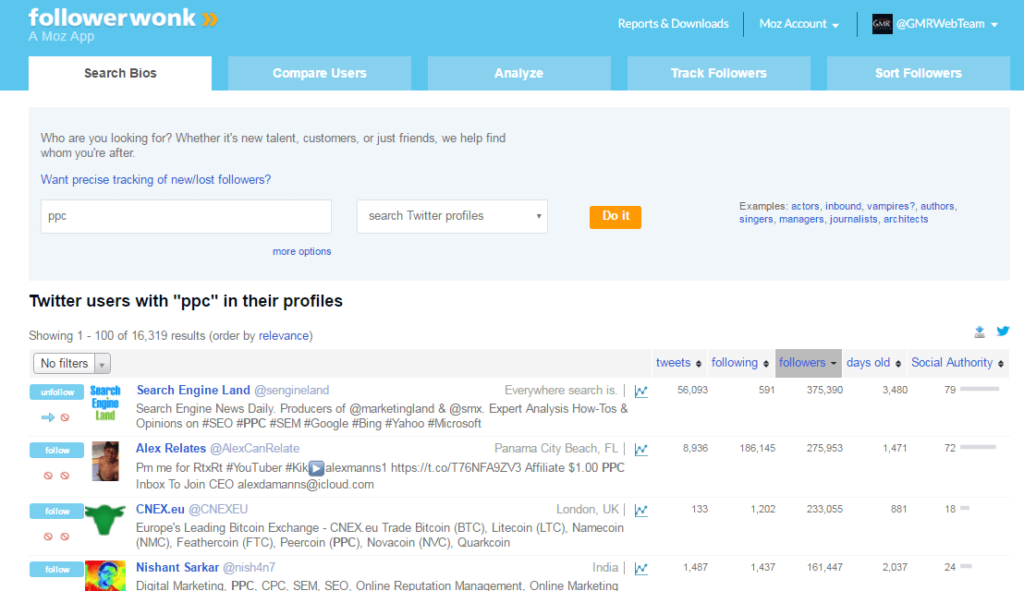Click the @AlexCanRelate handle
The width and height of the screenshot is (1024, 591).
tap(255, 449)
